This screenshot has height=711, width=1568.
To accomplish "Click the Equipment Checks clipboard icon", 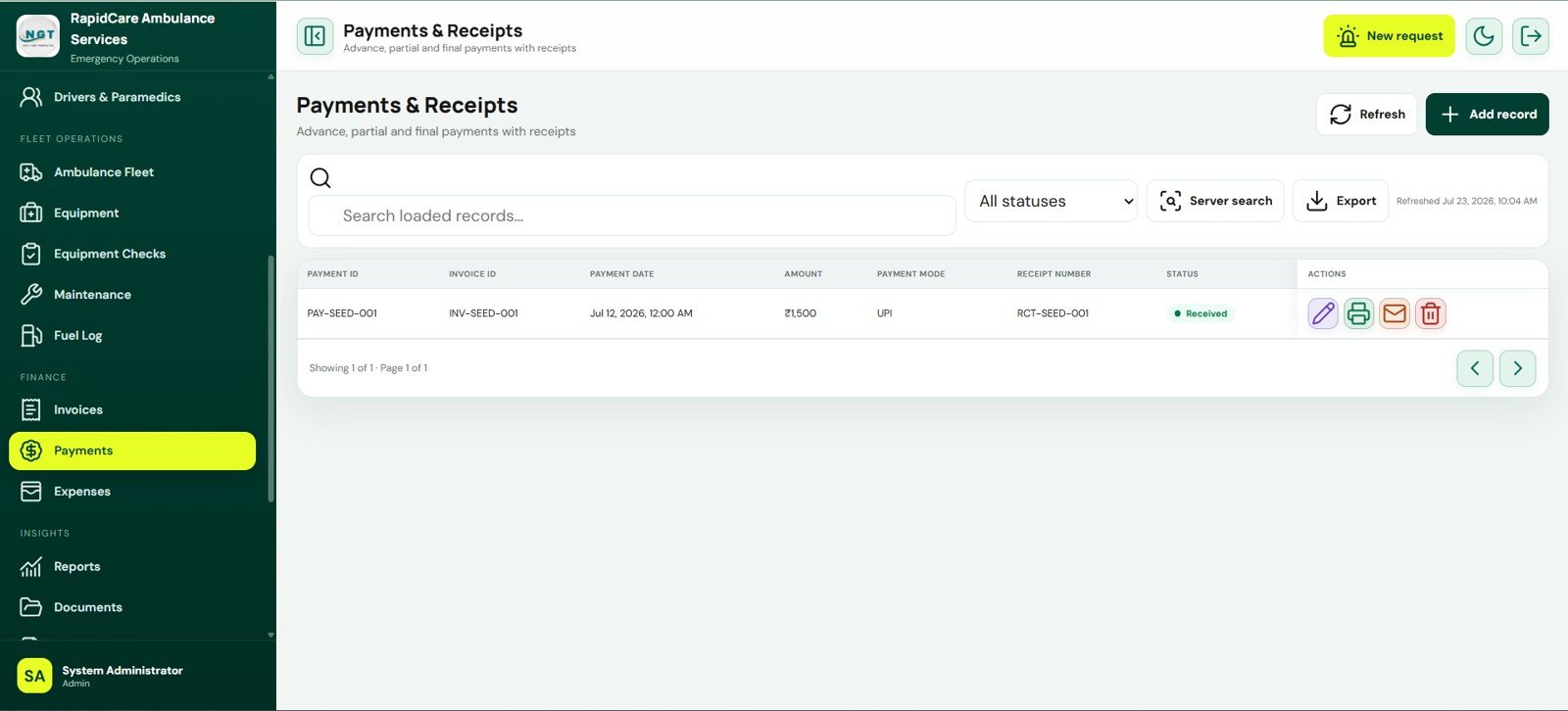I will click(x=31, y=254).
